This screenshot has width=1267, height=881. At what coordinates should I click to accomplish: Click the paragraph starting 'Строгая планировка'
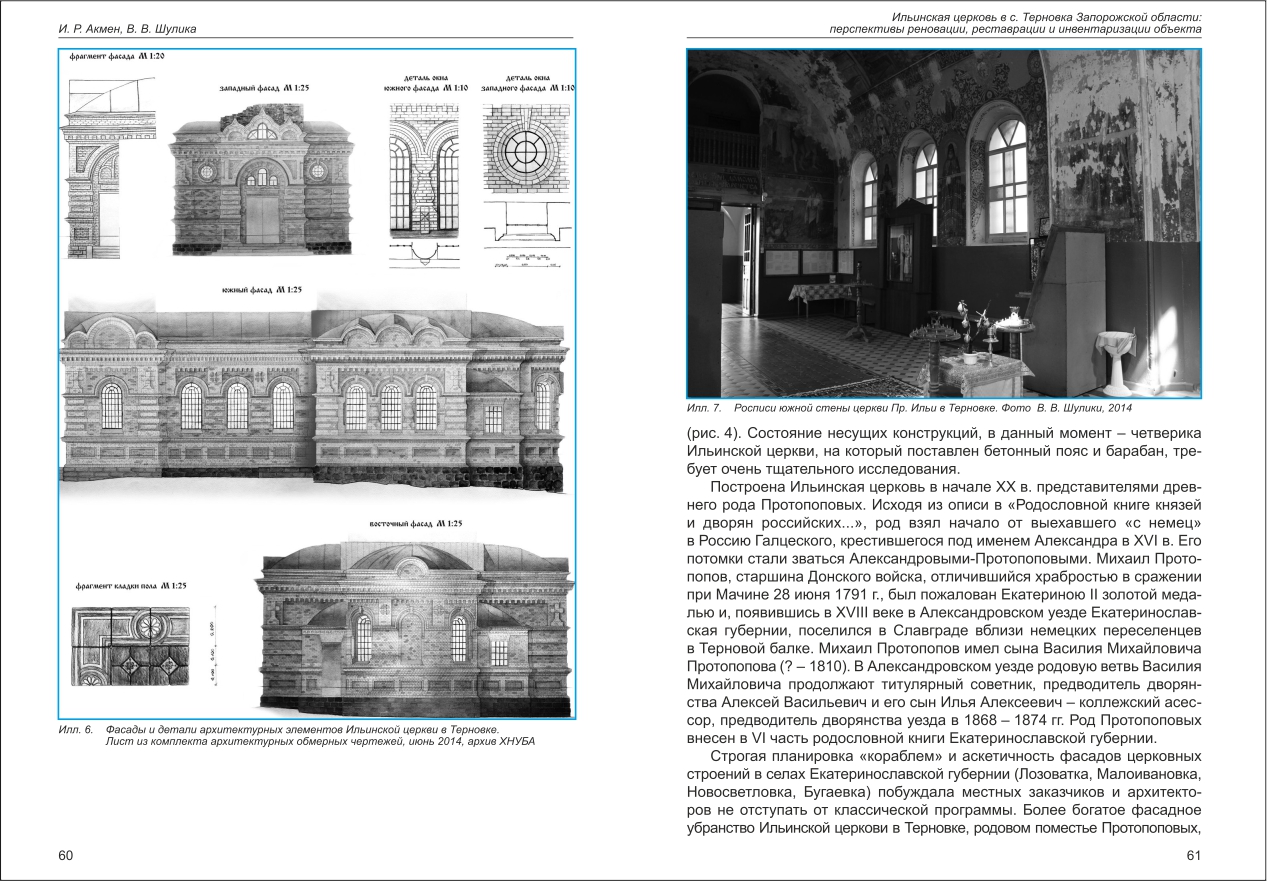click(943, 803)
